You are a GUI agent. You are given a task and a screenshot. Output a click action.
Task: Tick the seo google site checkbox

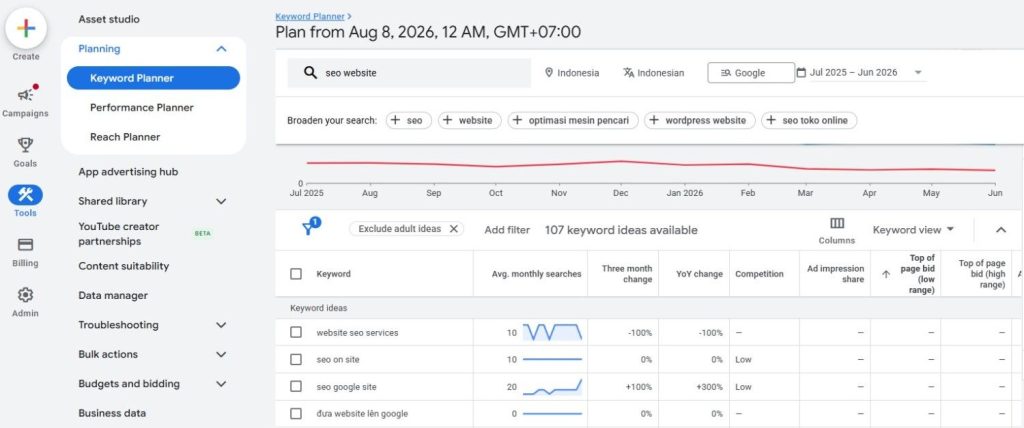tap(296, 386)
